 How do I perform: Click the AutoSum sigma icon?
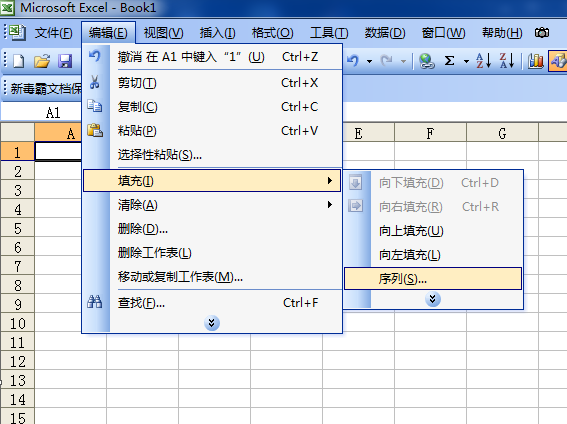click(449, 61)
